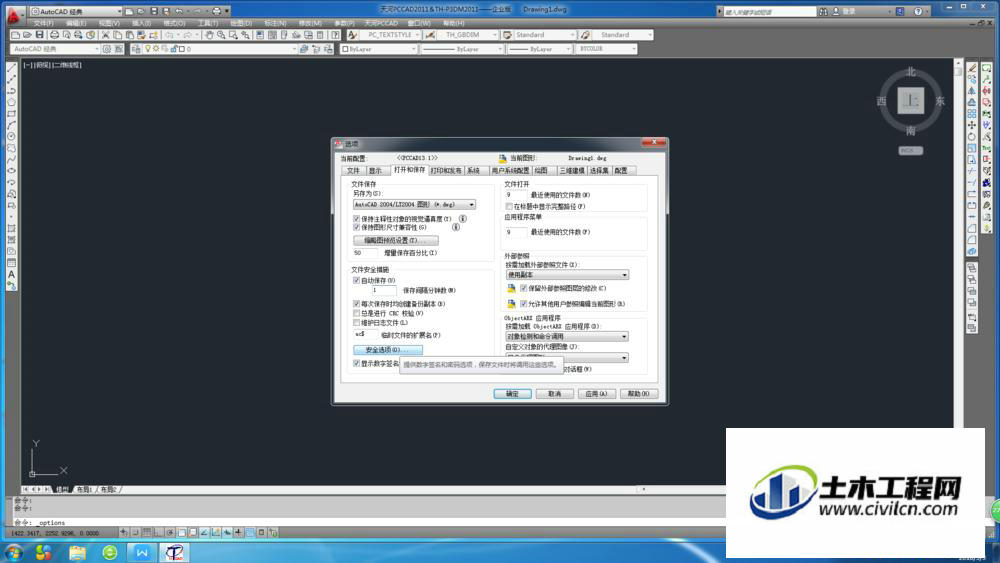The height and width of the screenshot is (563, 1000).
Task: Click the New drawing icon in standard toolbar
Action: [16, 35]
